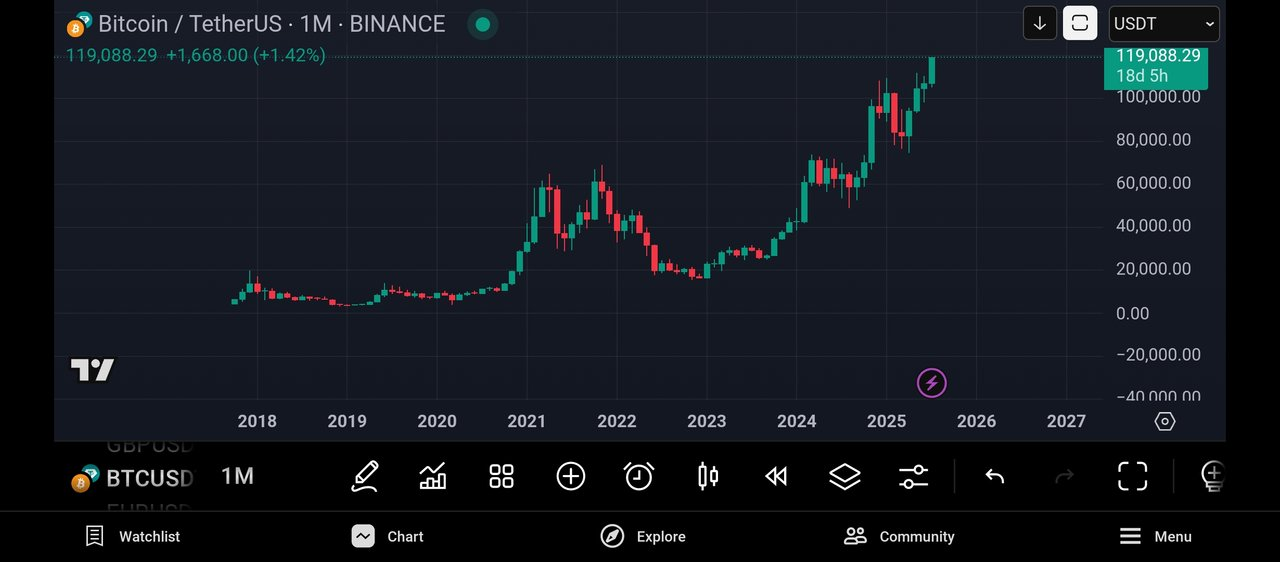Open the indicators chart icon

tap(433, 476)
